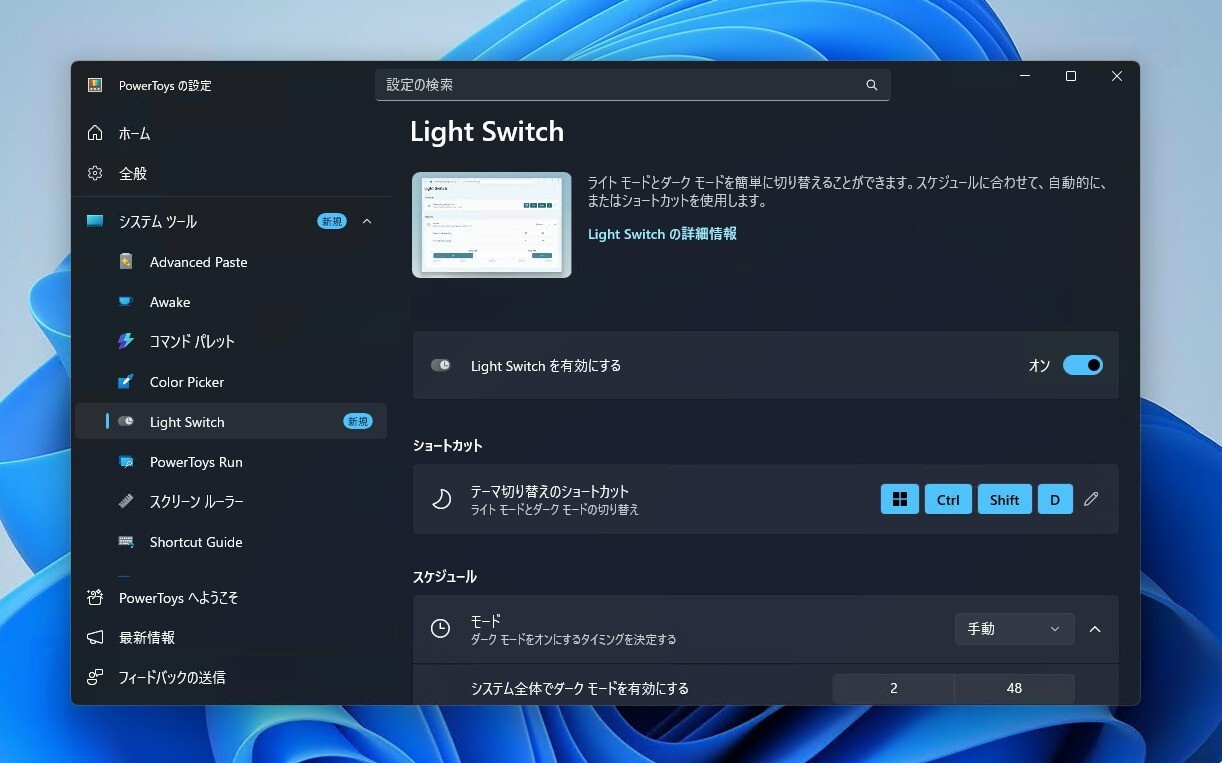
Task: Click the スケジュール section heading
Action: pos(444,576)
